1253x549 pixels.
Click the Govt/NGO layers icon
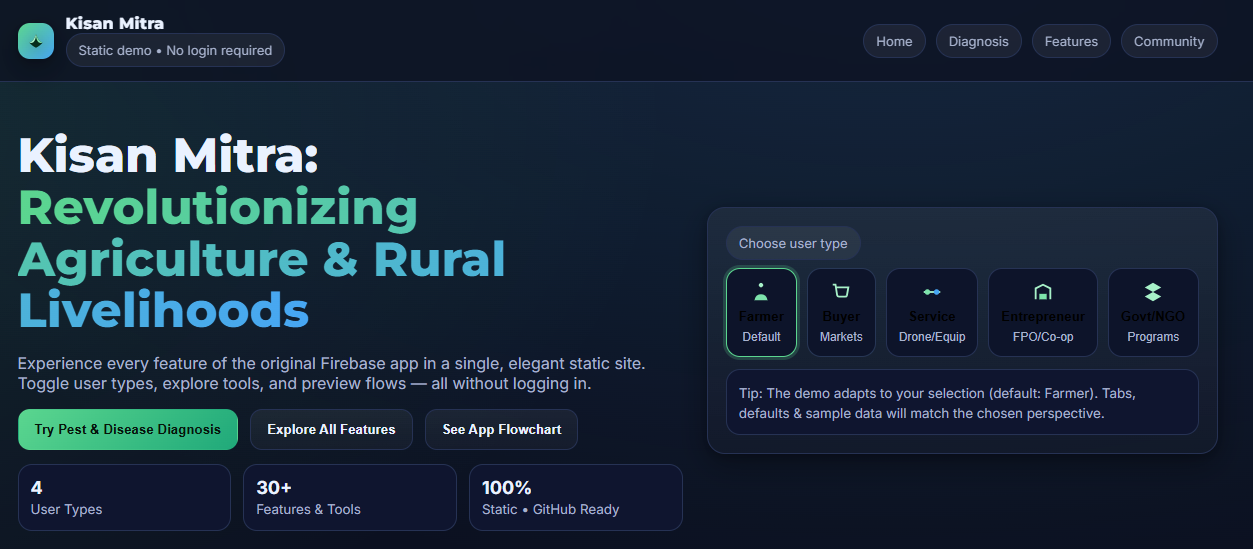coord(1153,292)
